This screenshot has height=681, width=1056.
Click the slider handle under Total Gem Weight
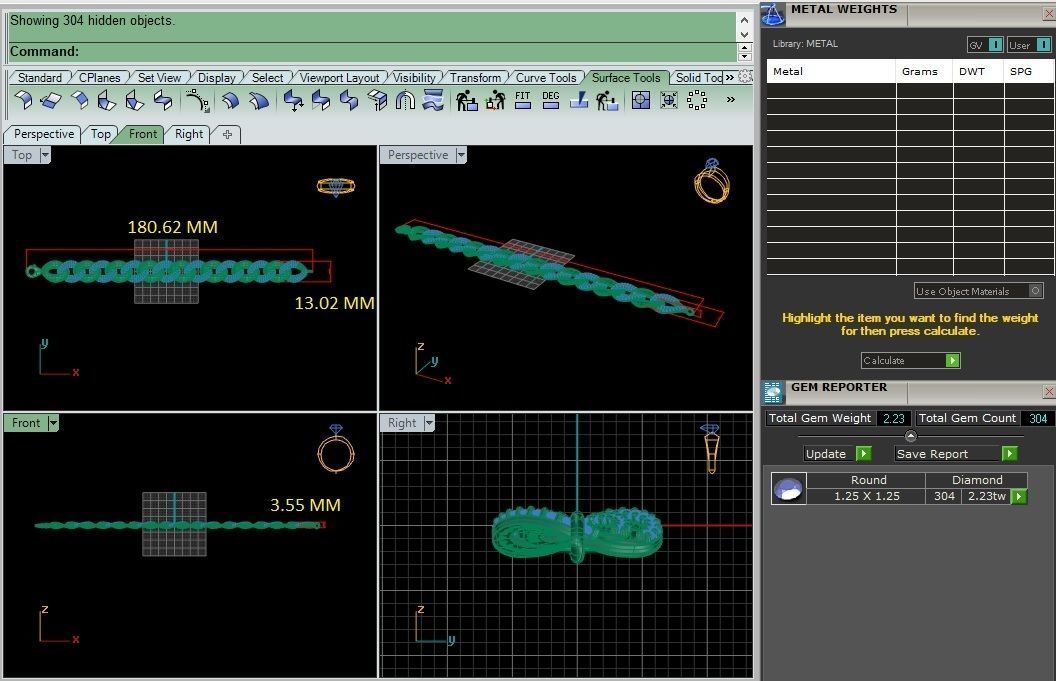(x=911, y=436)
